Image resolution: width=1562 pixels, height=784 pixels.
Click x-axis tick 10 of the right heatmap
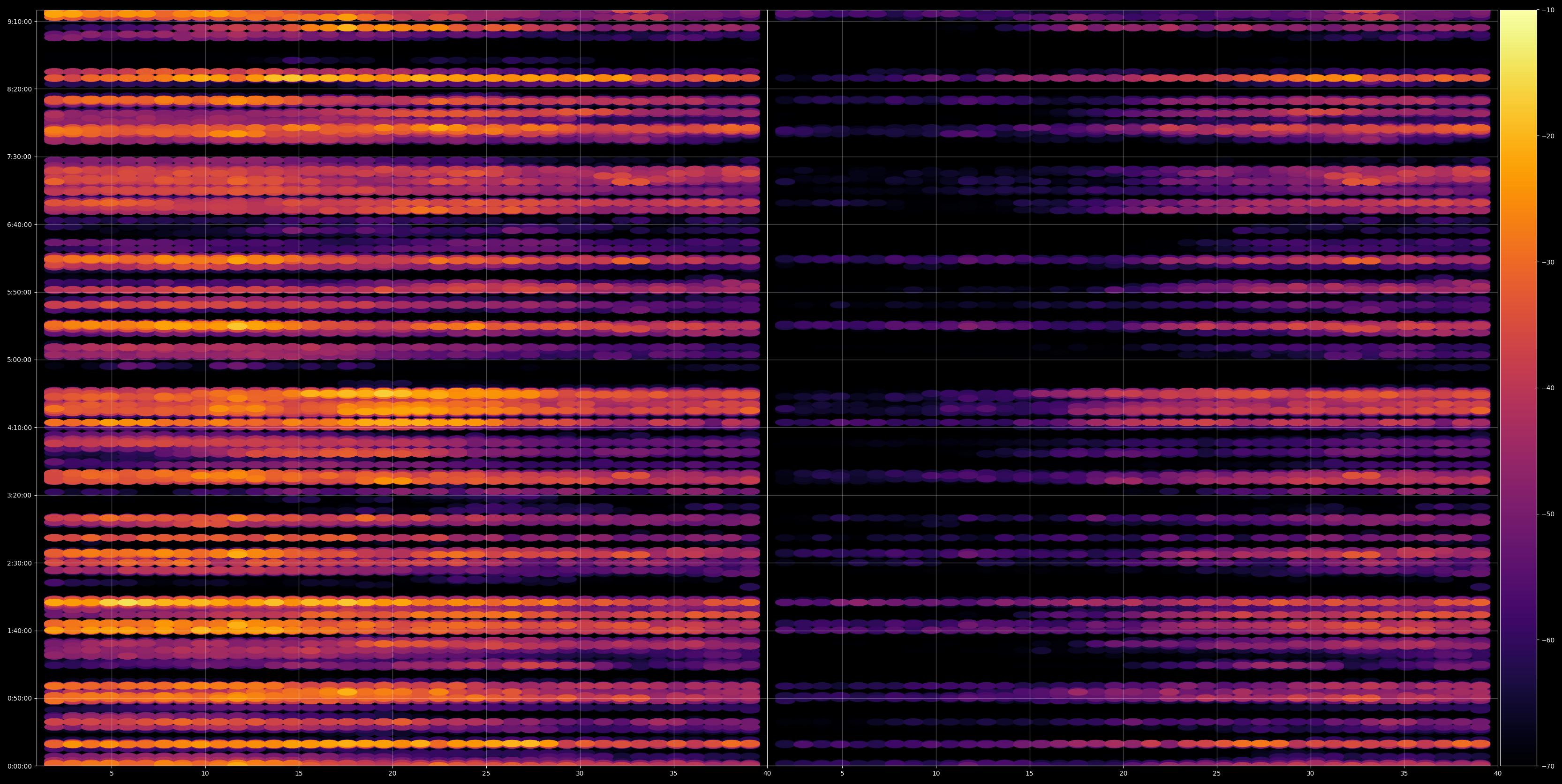pyautogui.click(x=936, y=773)
